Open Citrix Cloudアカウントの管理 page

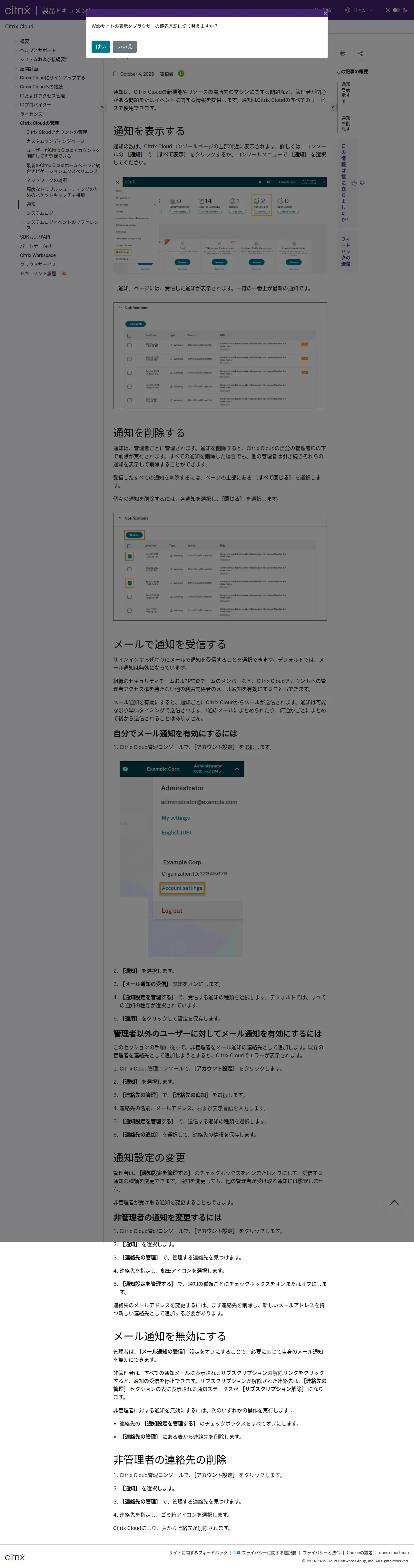point(57,132)
